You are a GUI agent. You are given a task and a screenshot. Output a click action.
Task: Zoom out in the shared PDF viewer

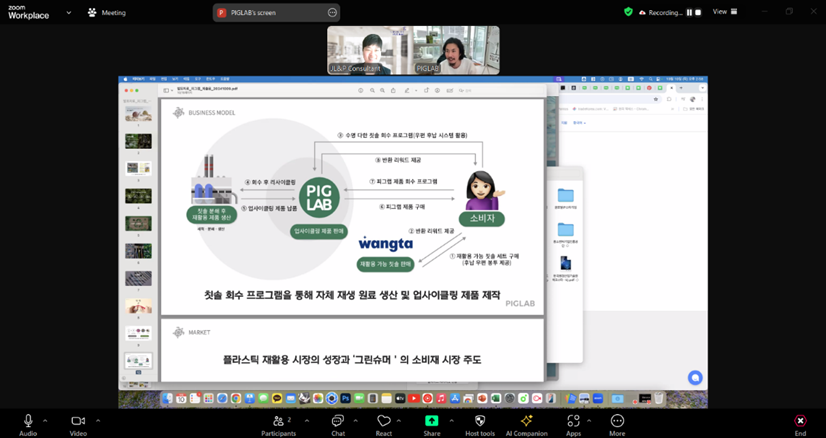click(x=372, y=91)
